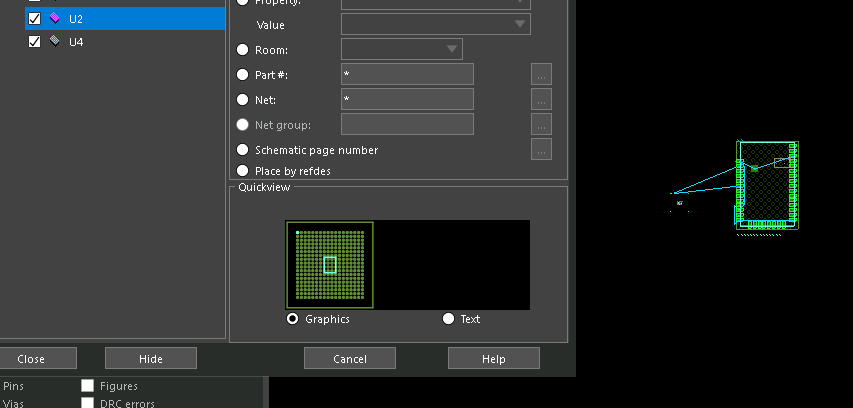Screen dimensions: 853x408
Task: Switch Quickview to Text mode
Action: click(x=449, y=319)
